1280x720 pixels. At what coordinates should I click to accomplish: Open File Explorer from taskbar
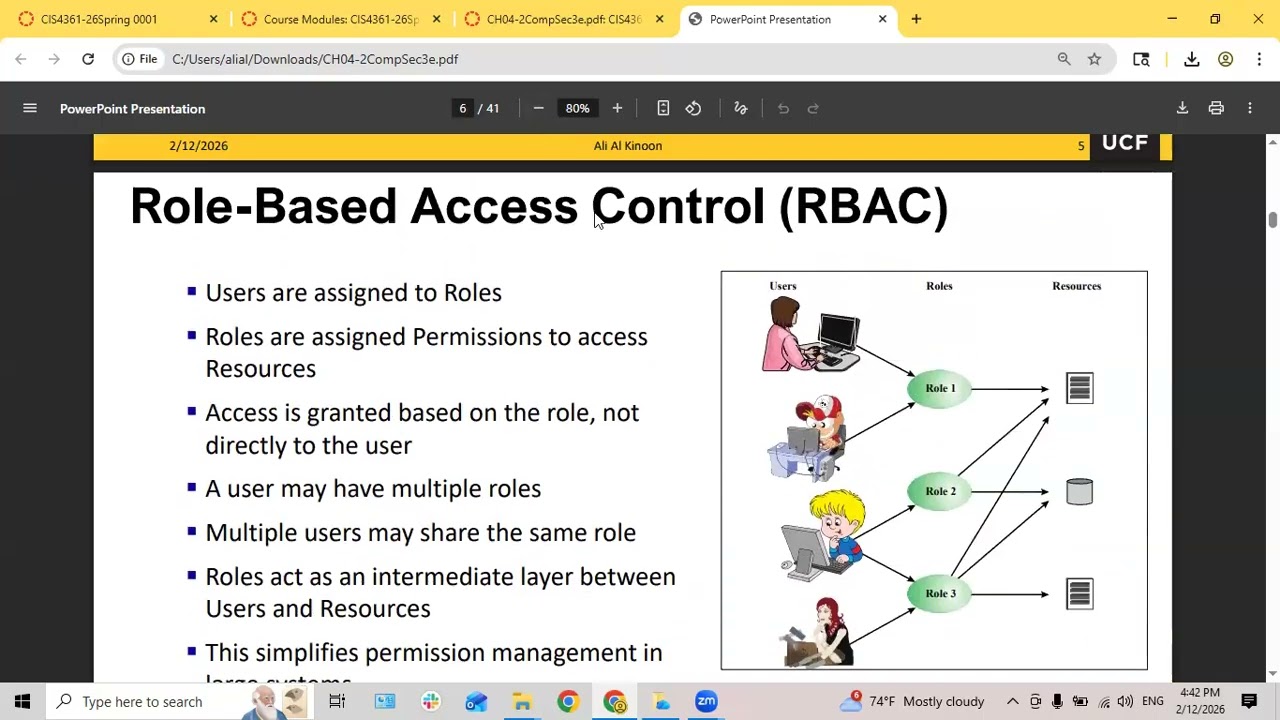click(x=522, y=701)
